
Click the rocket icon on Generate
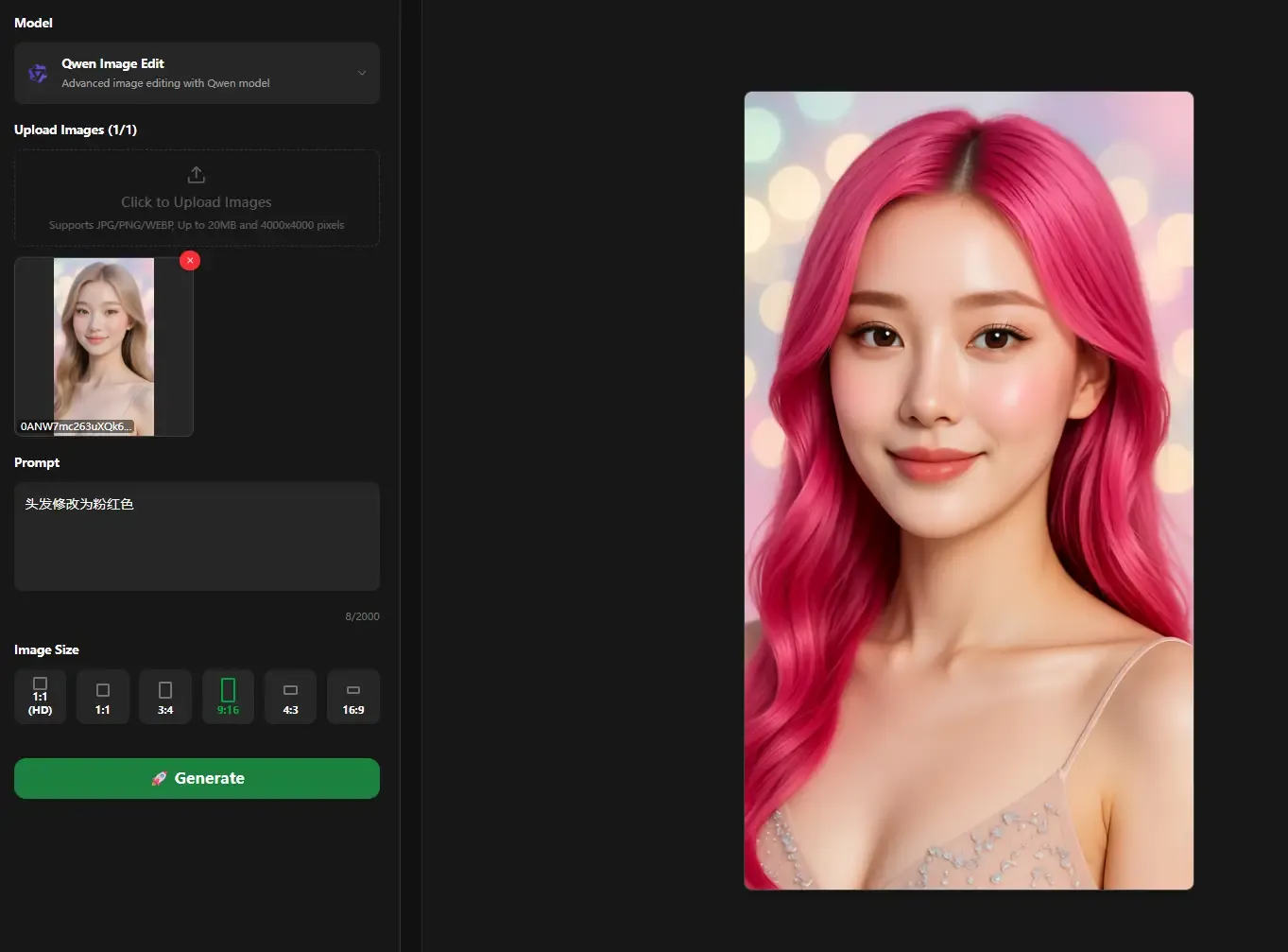coord(159,778)
